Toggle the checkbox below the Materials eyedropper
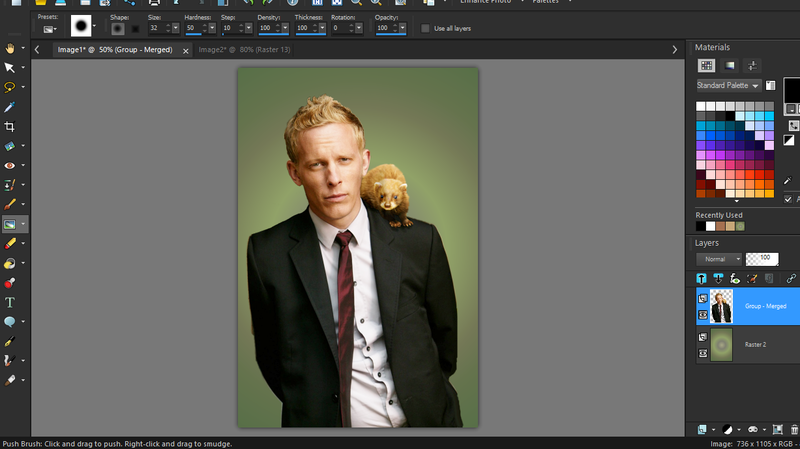800x449 pixels. pyautogui.click(x=788, y=199)
